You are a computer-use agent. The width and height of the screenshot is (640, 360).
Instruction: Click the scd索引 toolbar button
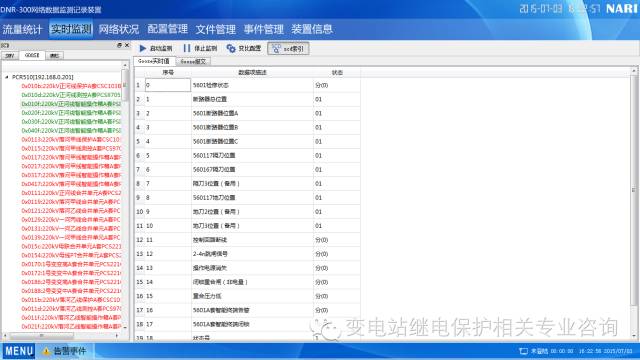pyautogui.click(x=288, y=49)
